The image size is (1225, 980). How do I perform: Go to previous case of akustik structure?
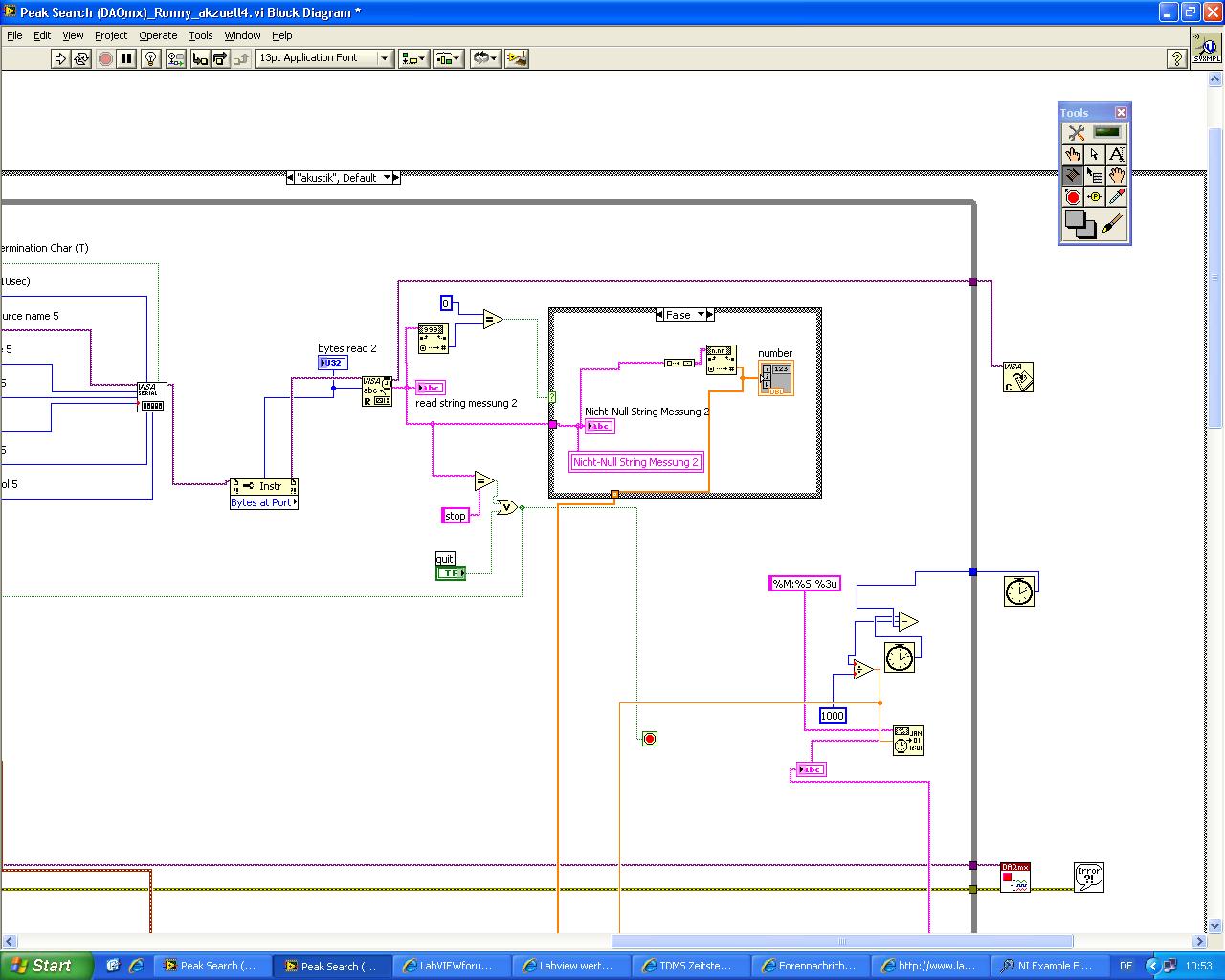290,178
